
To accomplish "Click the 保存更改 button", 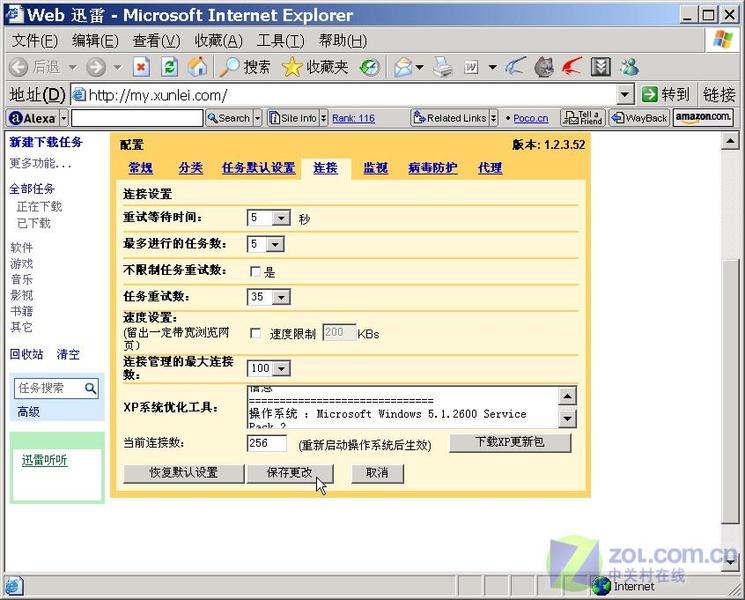I will pyautogui.click(x=290, y=473).
